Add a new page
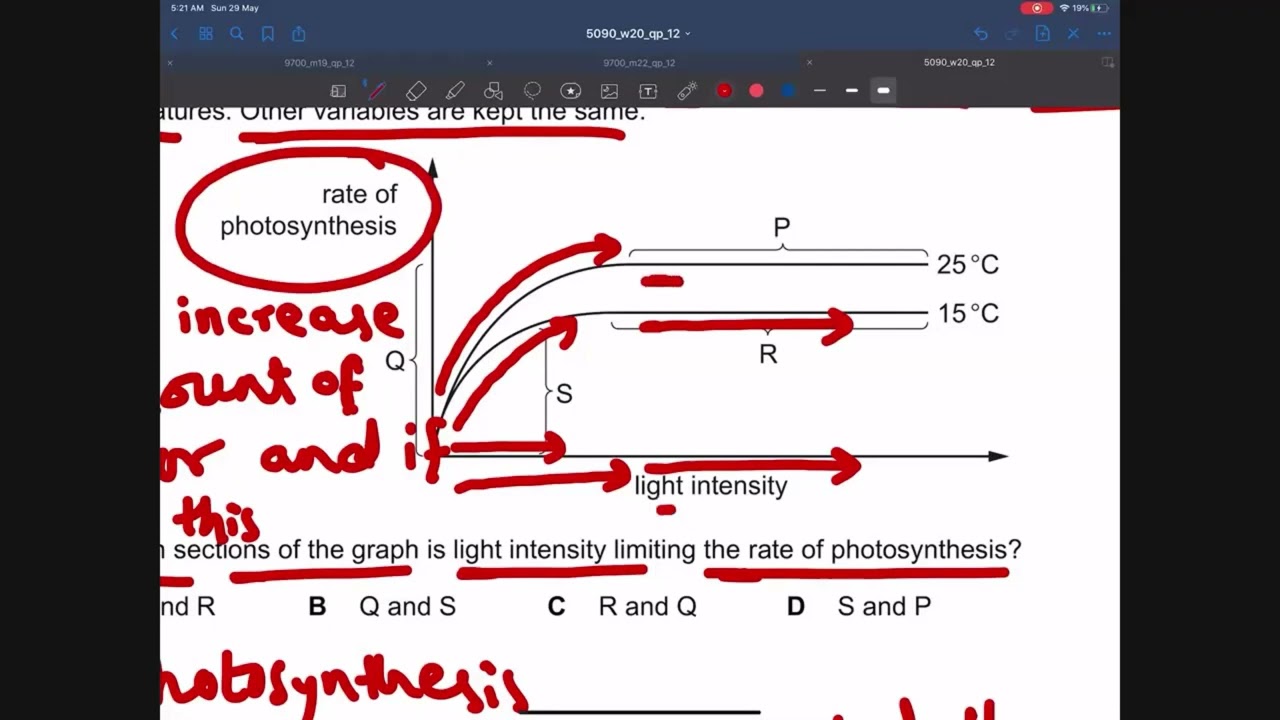The height and width of the screenshot is (720, 1280). pos(1042,34)
